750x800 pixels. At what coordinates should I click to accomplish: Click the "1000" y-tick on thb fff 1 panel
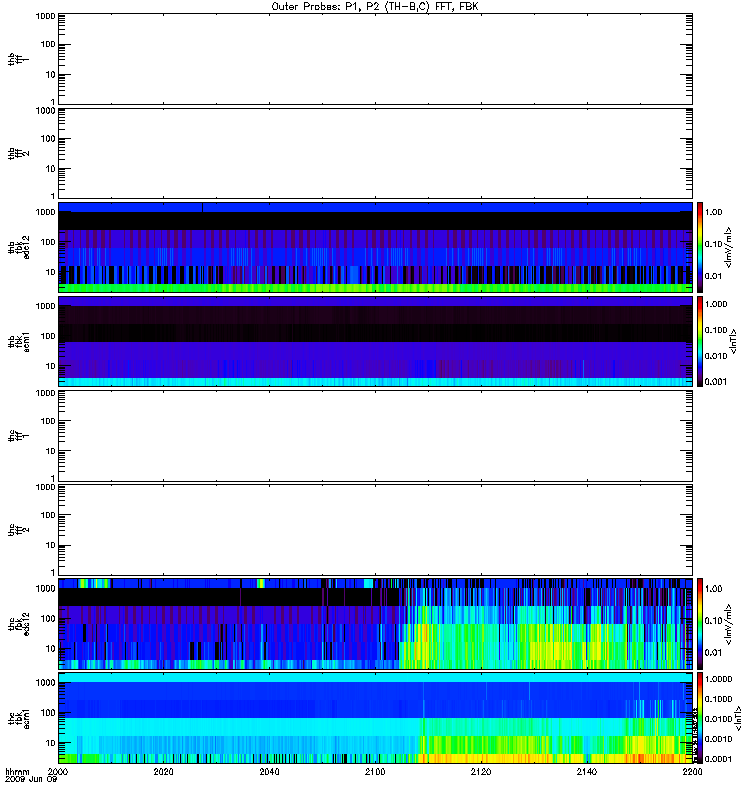point(45,16)
